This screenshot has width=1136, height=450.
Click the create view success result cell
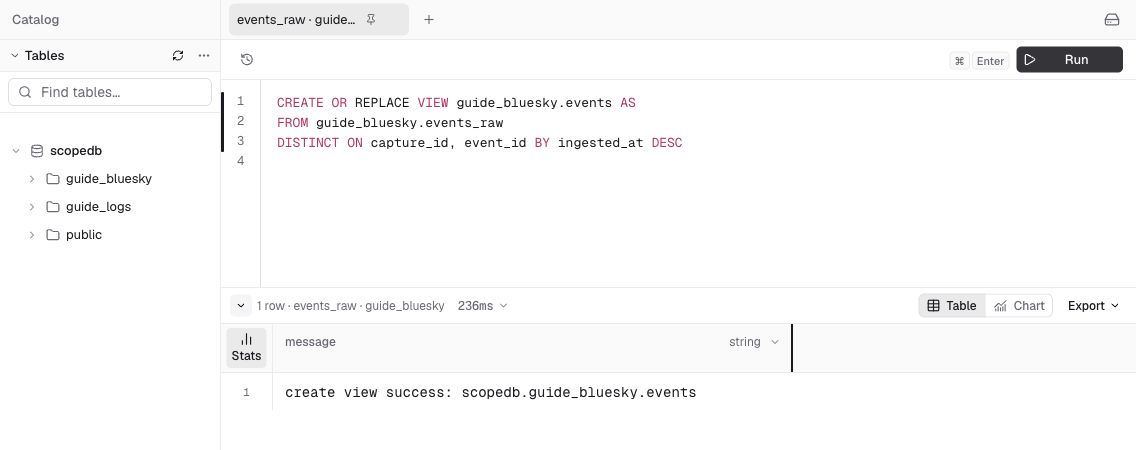tap(490, 393)
